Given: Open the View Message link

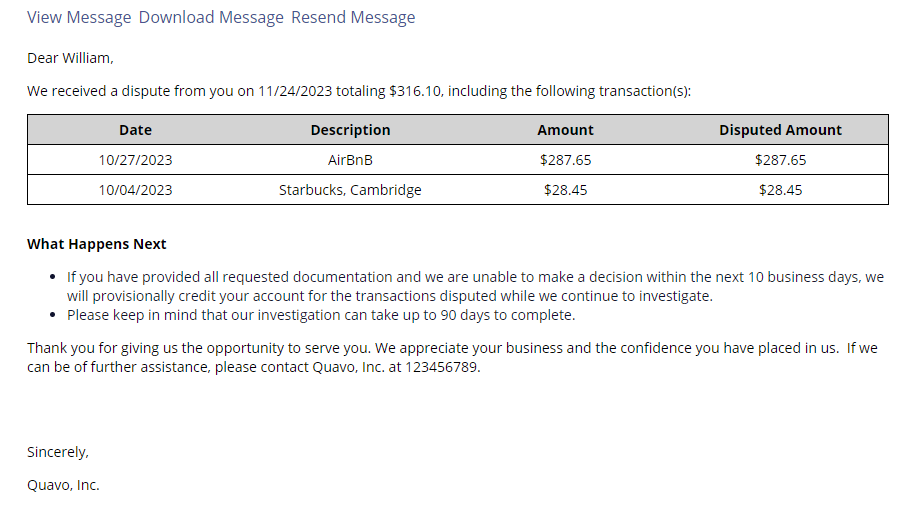Looking at the screenshot, I should click(x=79, y=17).
